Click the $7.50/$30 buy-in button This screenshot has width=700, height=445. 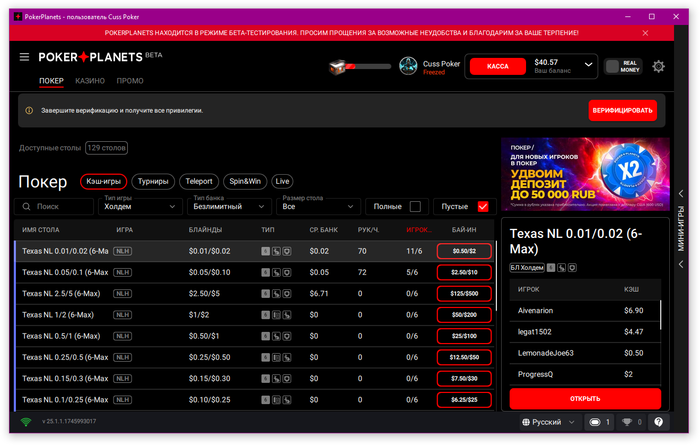(464, 378)
